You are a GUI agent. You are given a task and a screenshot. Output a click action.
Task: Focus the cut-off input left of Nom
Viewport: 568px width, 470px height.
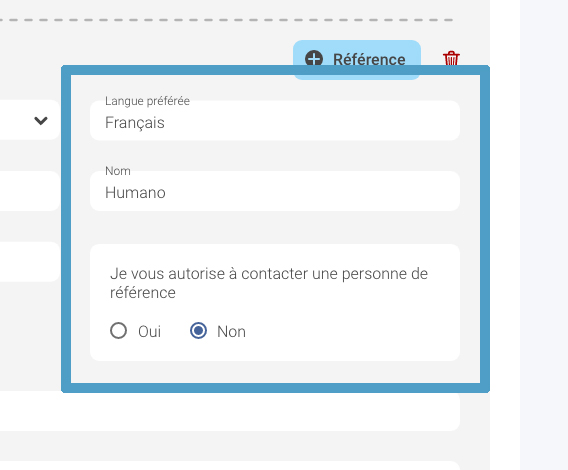(30, 191)
